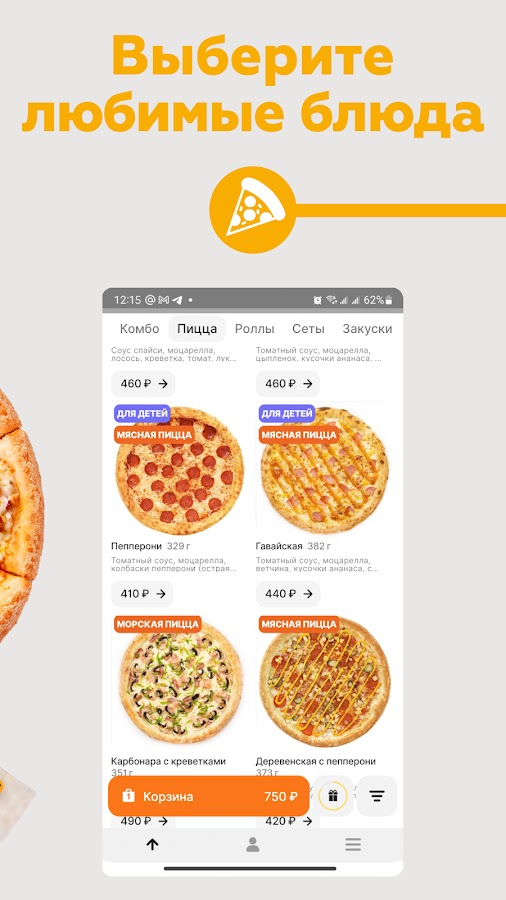Add Пепперони for 410 ₽
Image resolution: width=506 pixels, height=900 pixels.
[142, 593]
